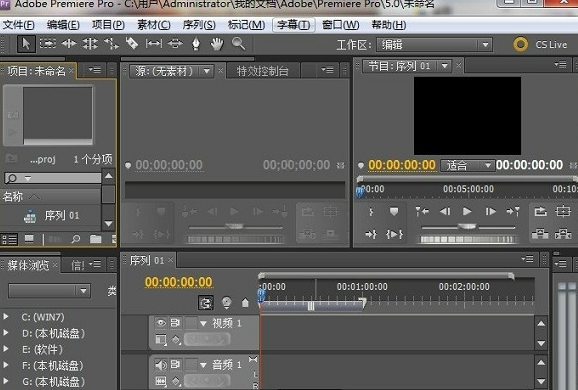Switch to the 媒体浏览 tab
This screenshot has width=578, height=390.
coord(28,265)
